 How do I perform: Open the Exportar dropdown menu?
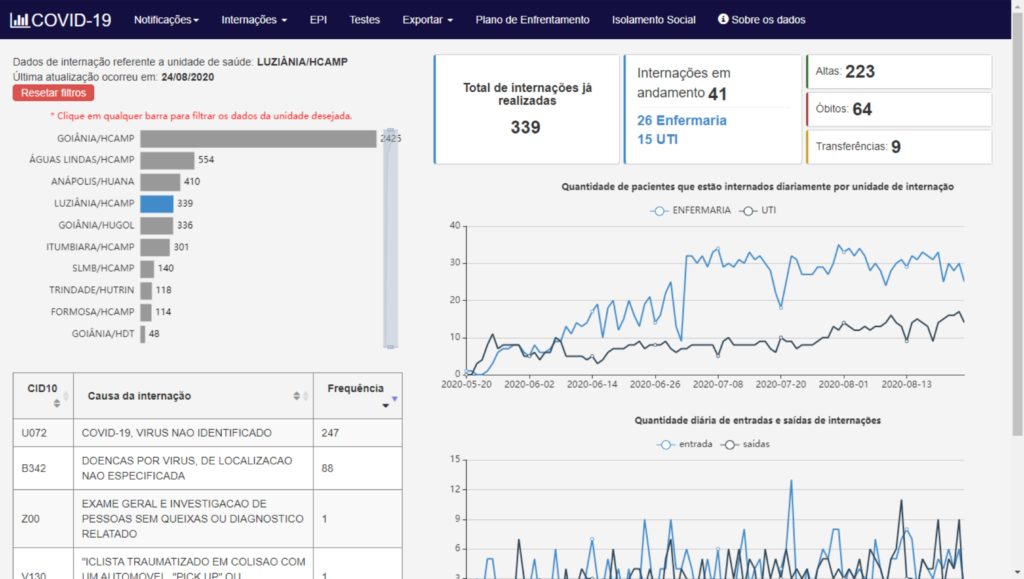427,20
